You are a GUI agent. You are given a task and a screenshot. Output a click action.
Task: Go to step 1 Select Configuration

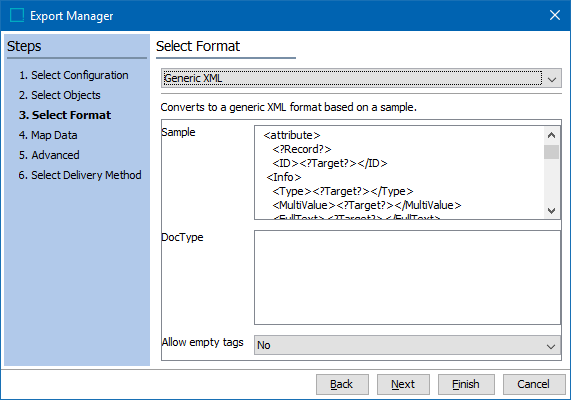(x=74, y=75)
